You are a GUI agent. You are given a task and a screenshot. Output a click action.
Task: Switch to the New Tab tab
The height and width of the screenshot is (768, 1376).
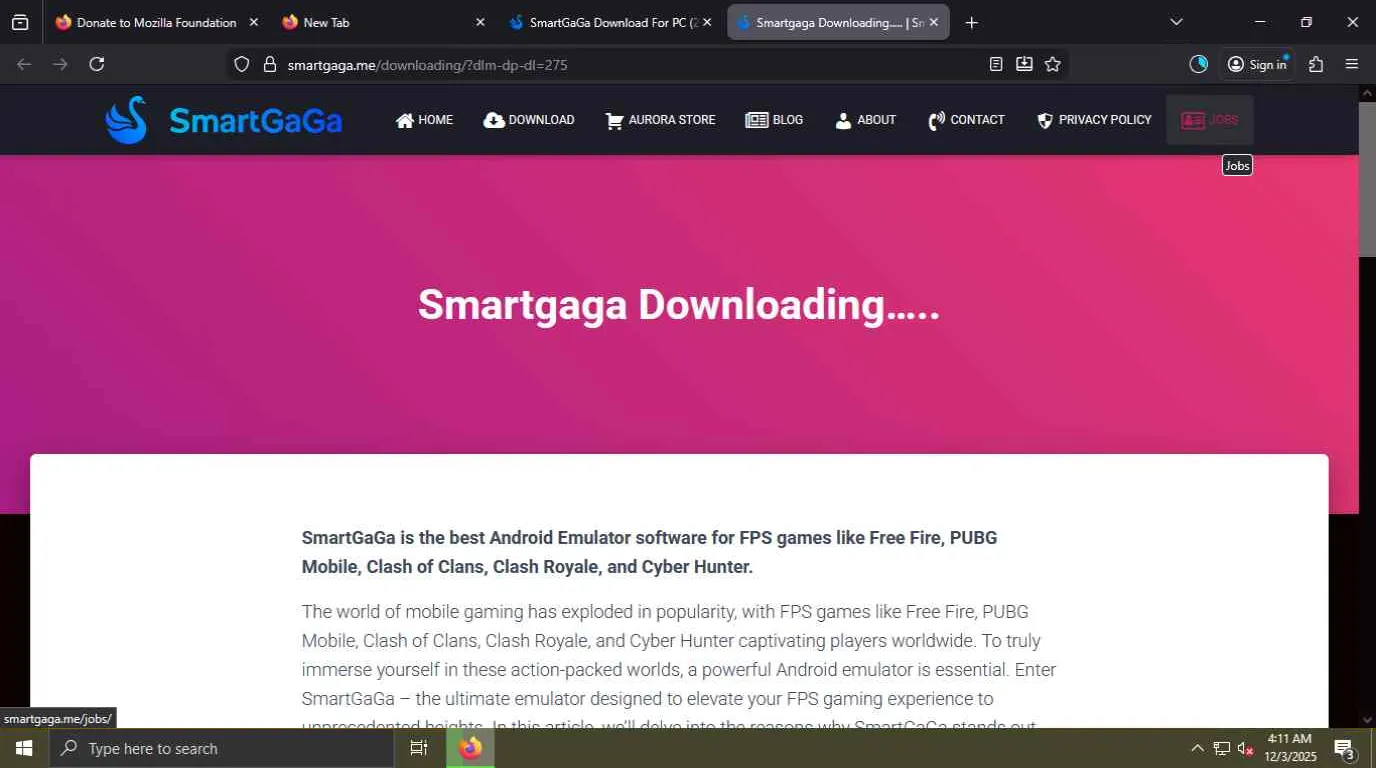(x=384, y=22)
